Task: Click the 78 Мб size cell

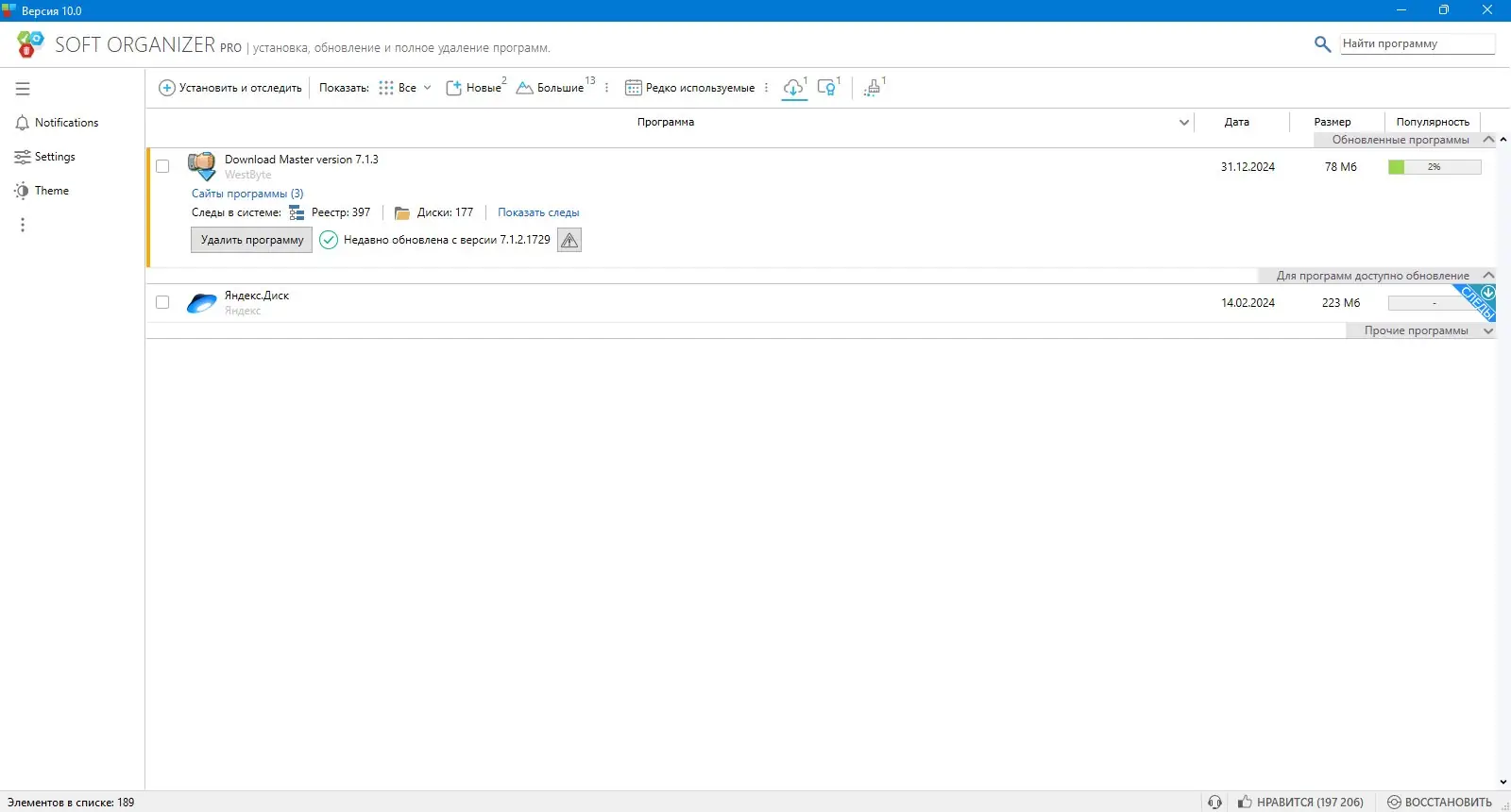Action: pyautogui.click(x=1341, y=167)
